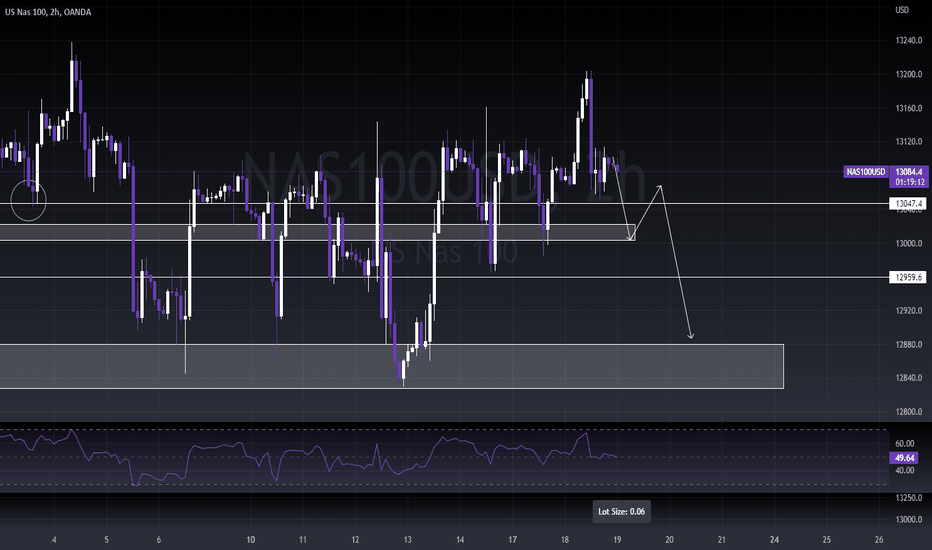Image resolution: width=932 pixels, height=550 pixels.
Task: Click the 13200.0 price axis label
Action: coord(909,74)
